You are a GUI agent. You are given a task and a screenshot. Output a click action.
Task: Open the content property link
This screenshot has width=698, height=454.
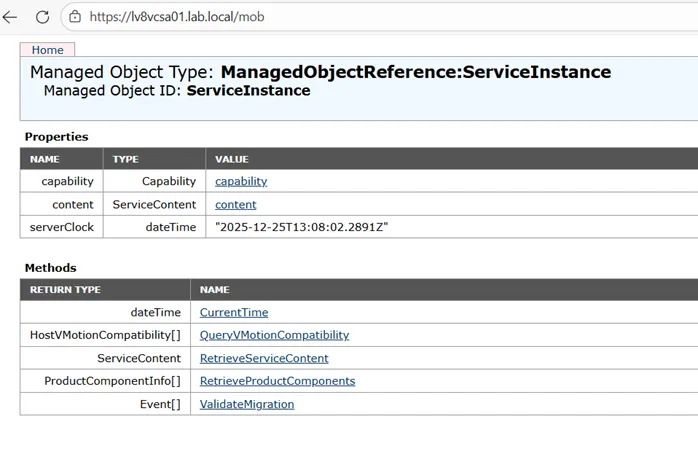click(235, 204)
